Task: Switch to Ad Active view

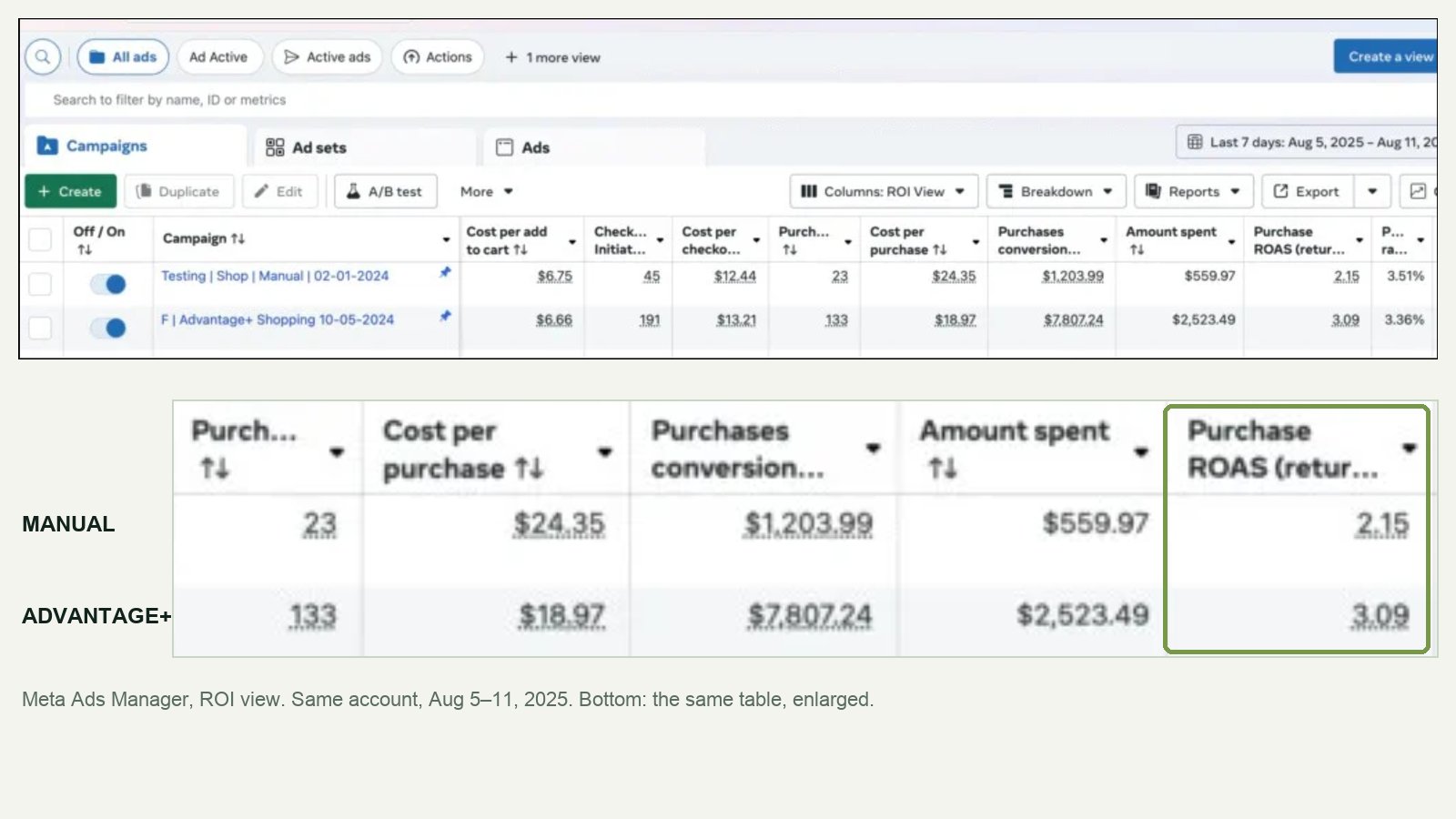Action: point(219,56)
